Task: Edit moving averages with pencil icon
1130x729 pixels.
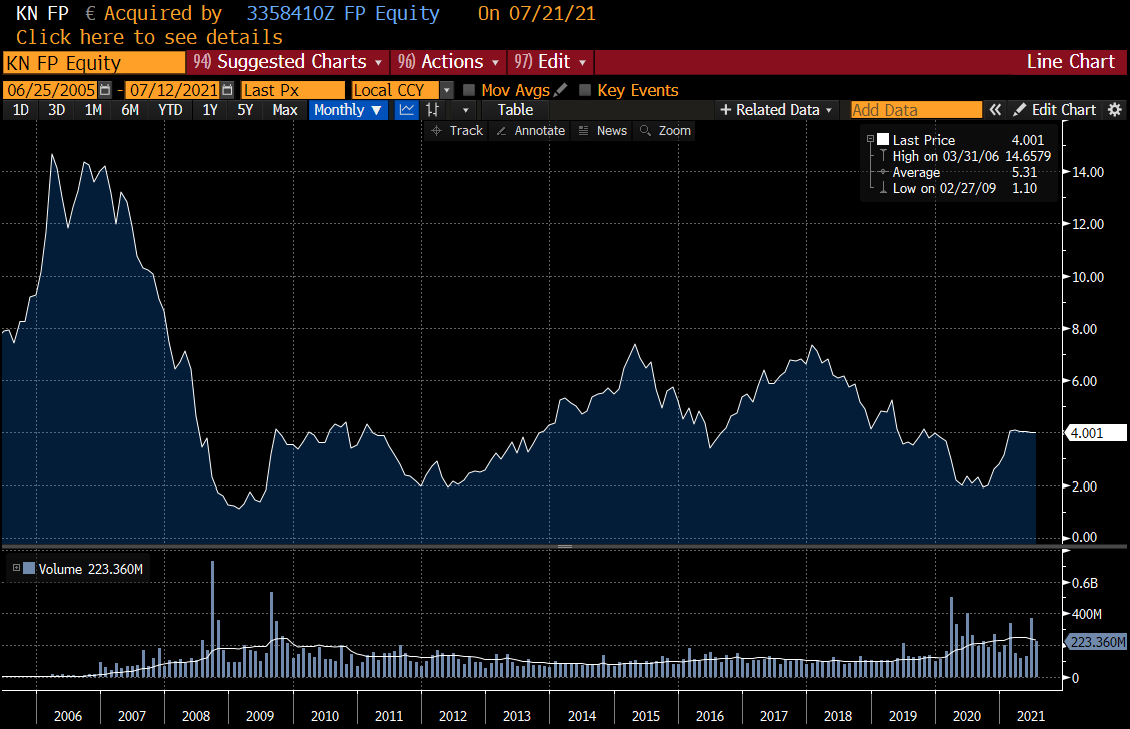Action: point(561,90)
